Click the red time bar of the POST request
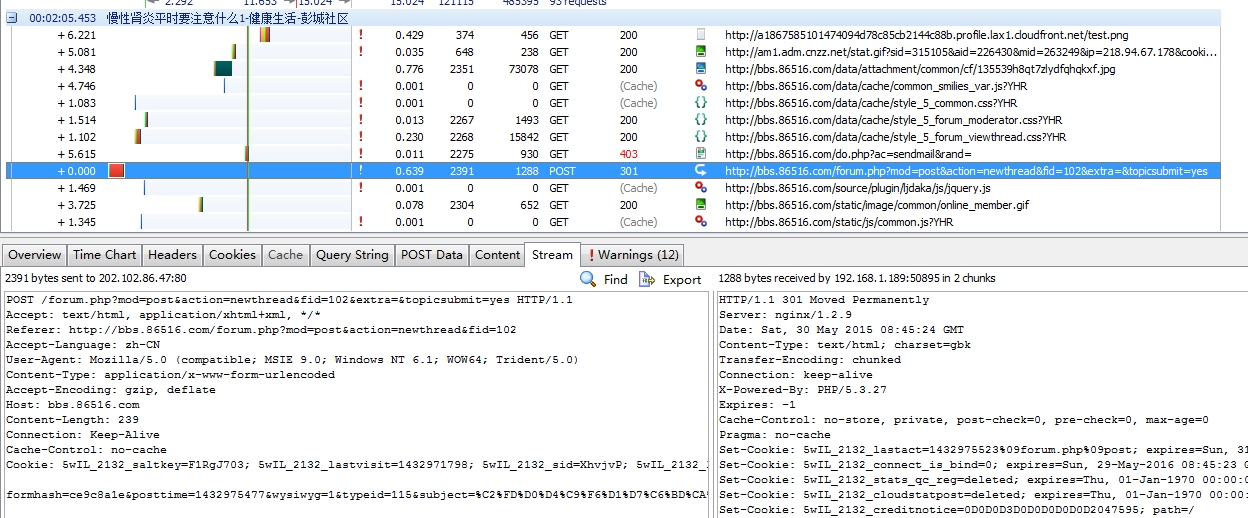The width and height of the screenshot is (1248, 518). [x=116, y=171]
